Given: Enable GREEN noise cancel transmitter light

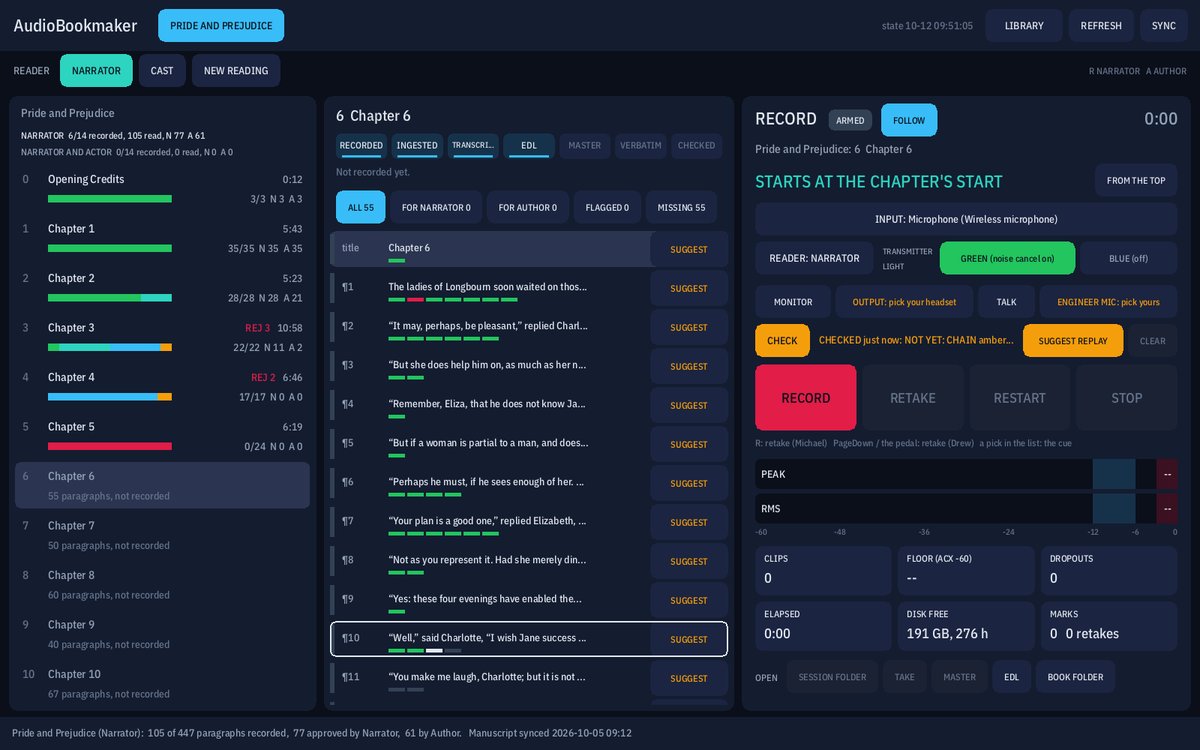Looking at the screenshot, I should (1007, 258).
